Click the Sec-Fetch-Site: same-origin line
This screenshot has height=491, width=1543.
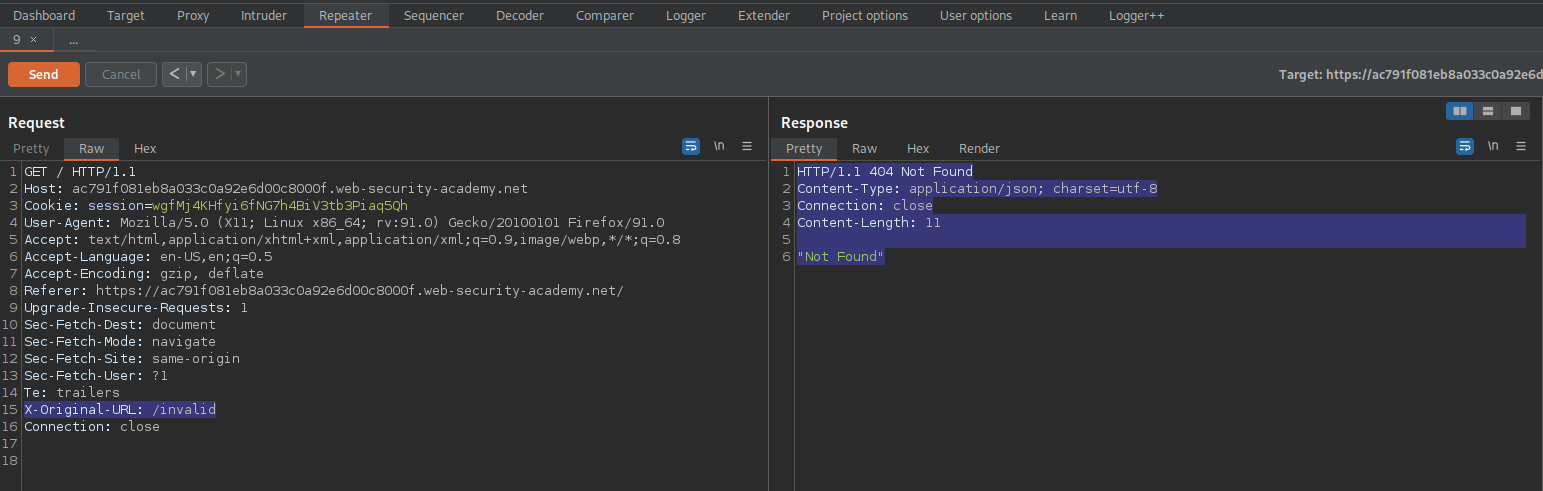point(132,359)
